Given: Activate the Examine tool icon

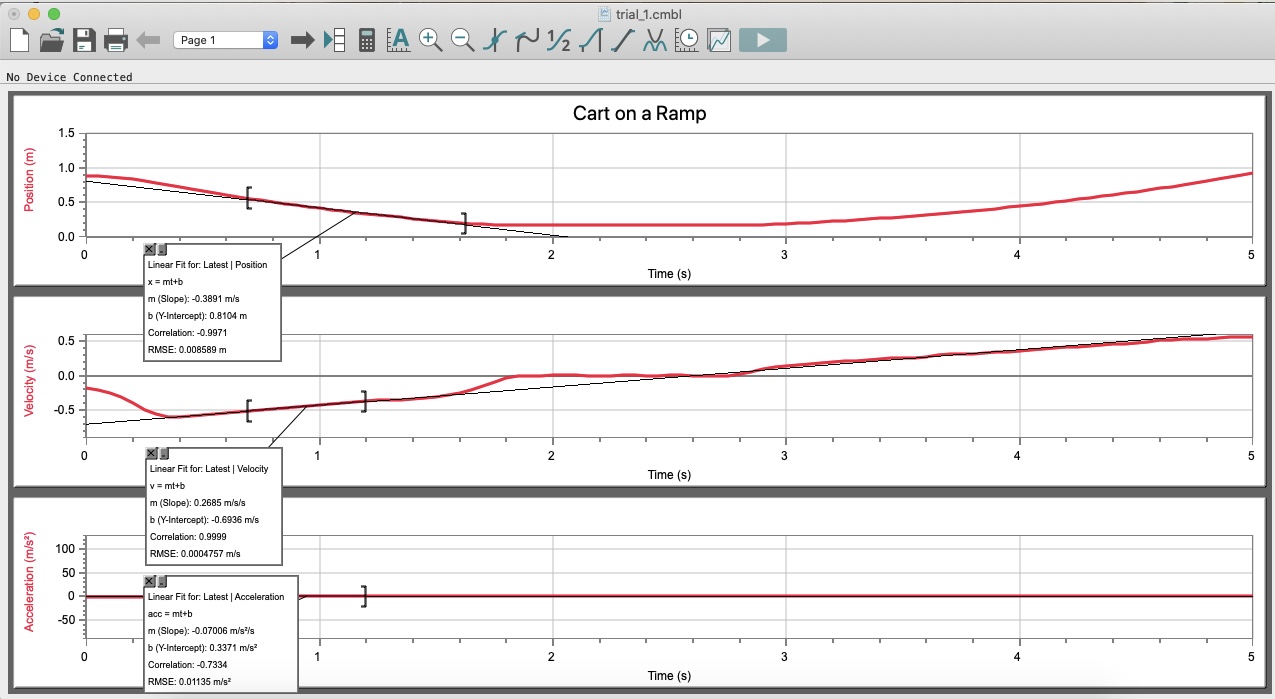Looking at the screenshot, I should (x=494, y=40).
